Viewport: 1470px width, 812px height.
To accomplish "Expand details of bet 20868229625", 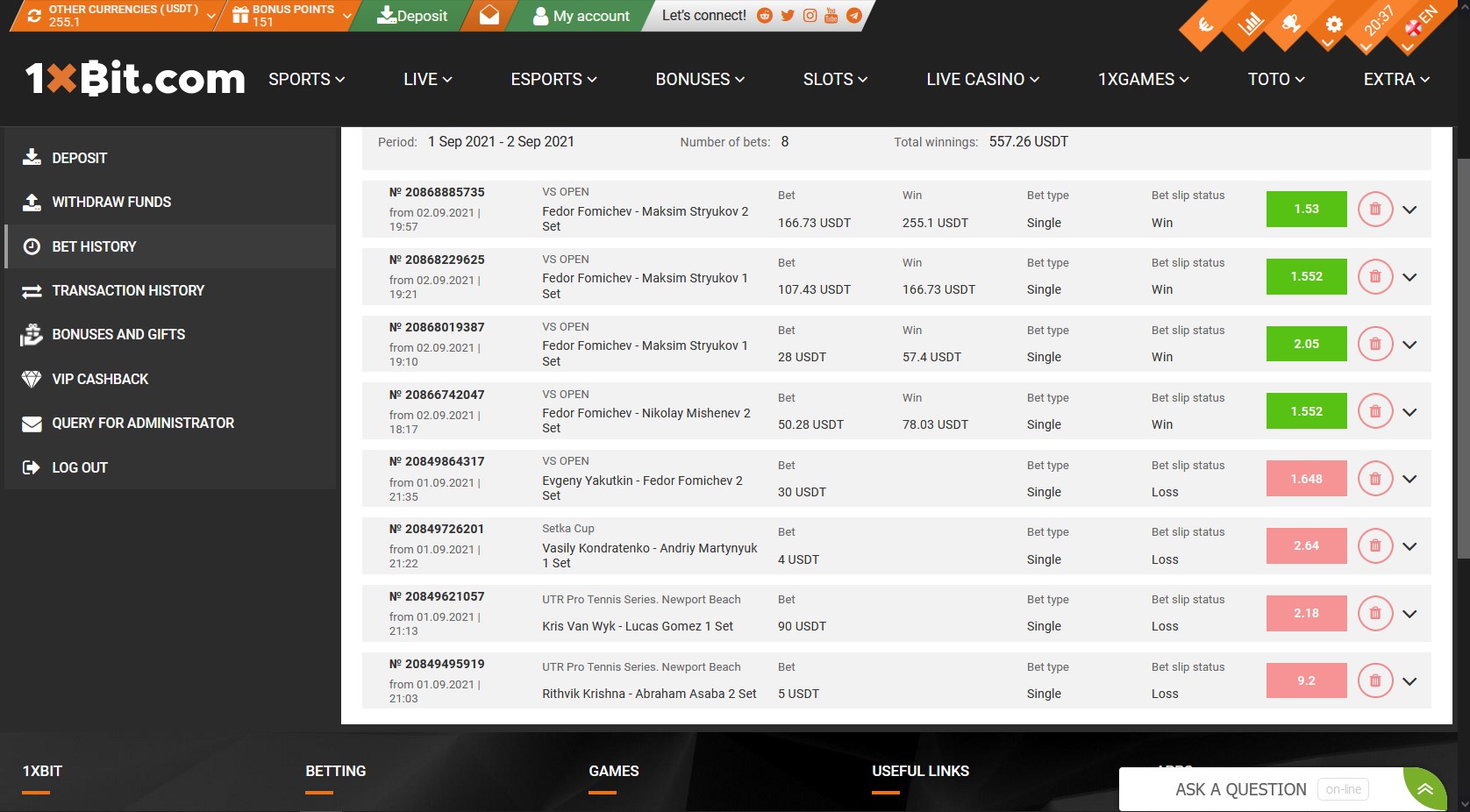I will [1409, 277].
